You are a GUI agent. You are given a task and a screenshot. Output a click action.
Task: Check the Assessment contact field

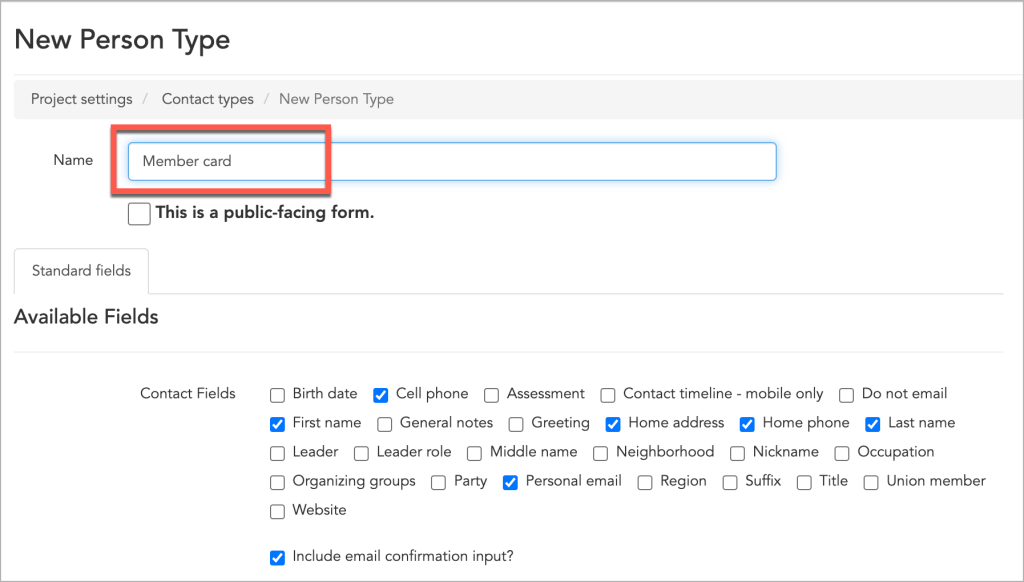coord(491,395)
